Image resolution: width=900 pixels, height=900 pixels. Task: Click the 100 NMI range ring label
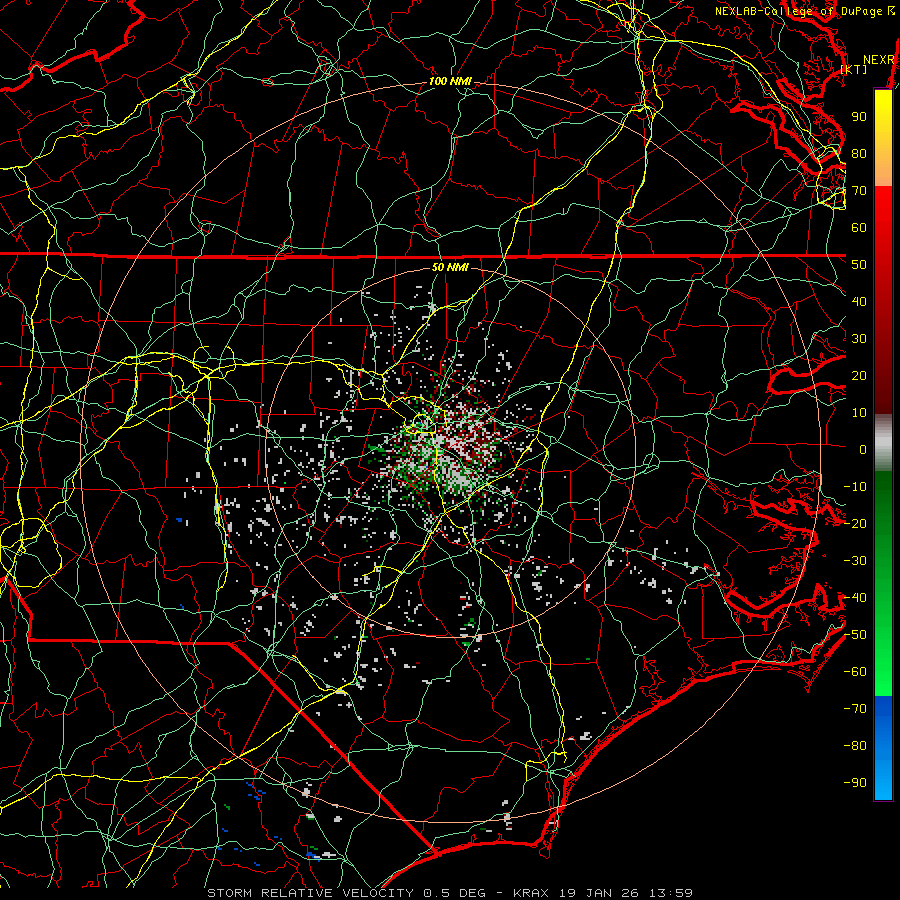pos(450,82)
